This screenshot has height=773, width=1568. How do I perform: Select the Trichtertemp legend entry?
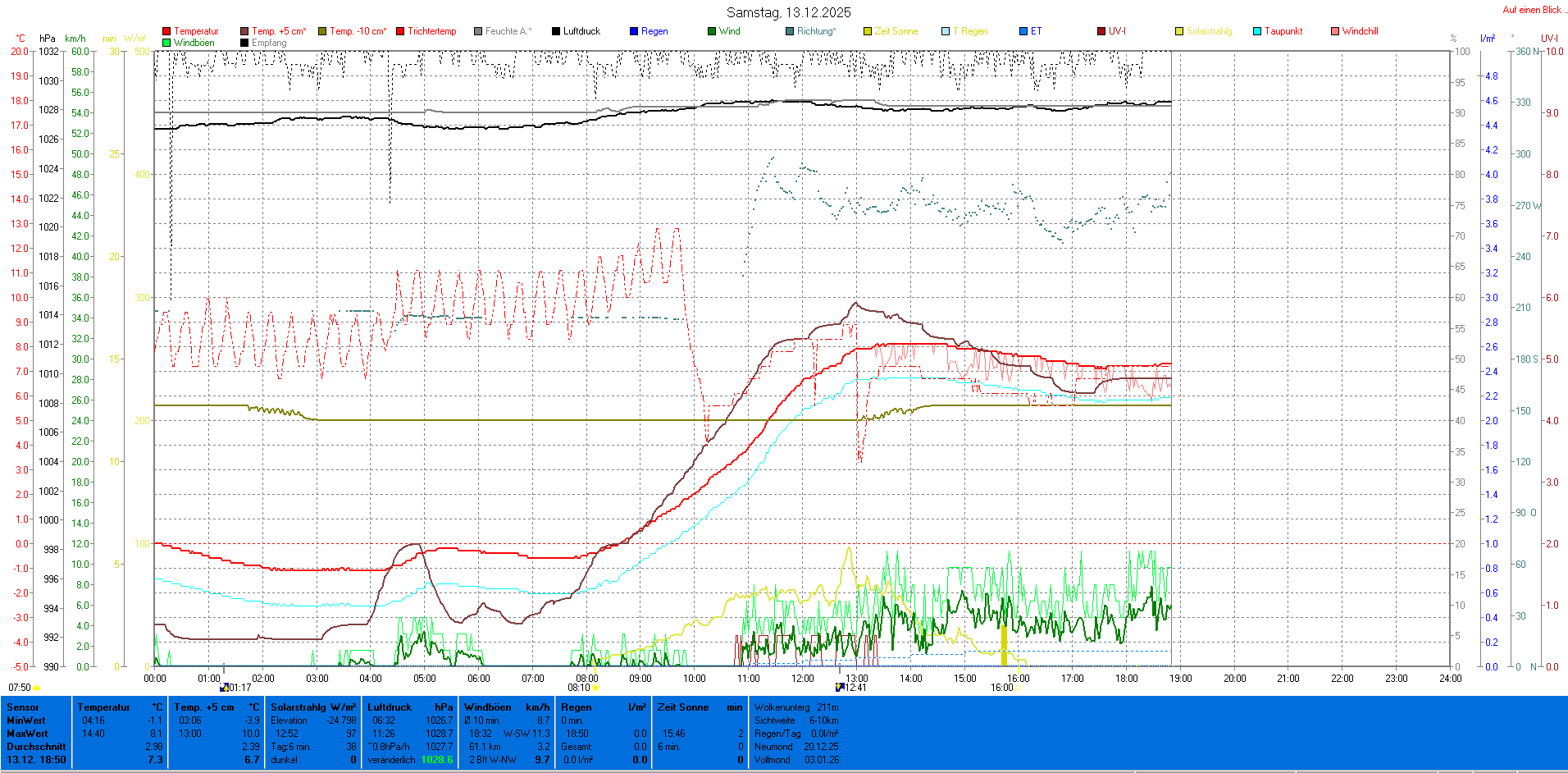tap(431, 31)
